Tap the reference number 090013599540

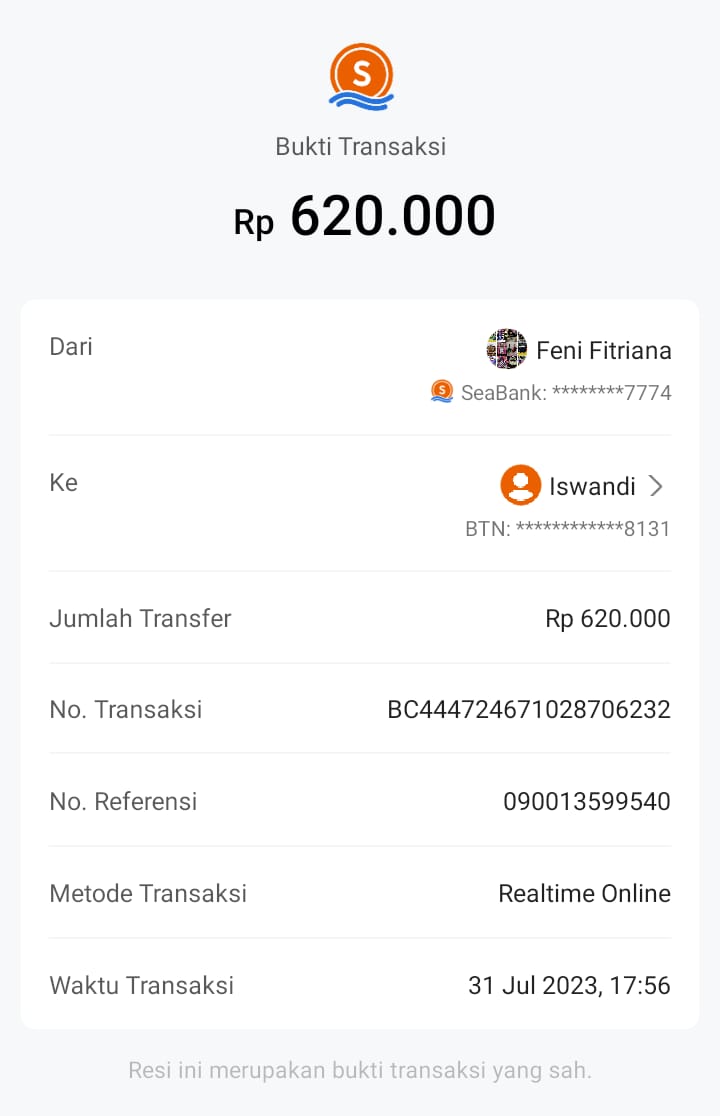pos(587,801)
